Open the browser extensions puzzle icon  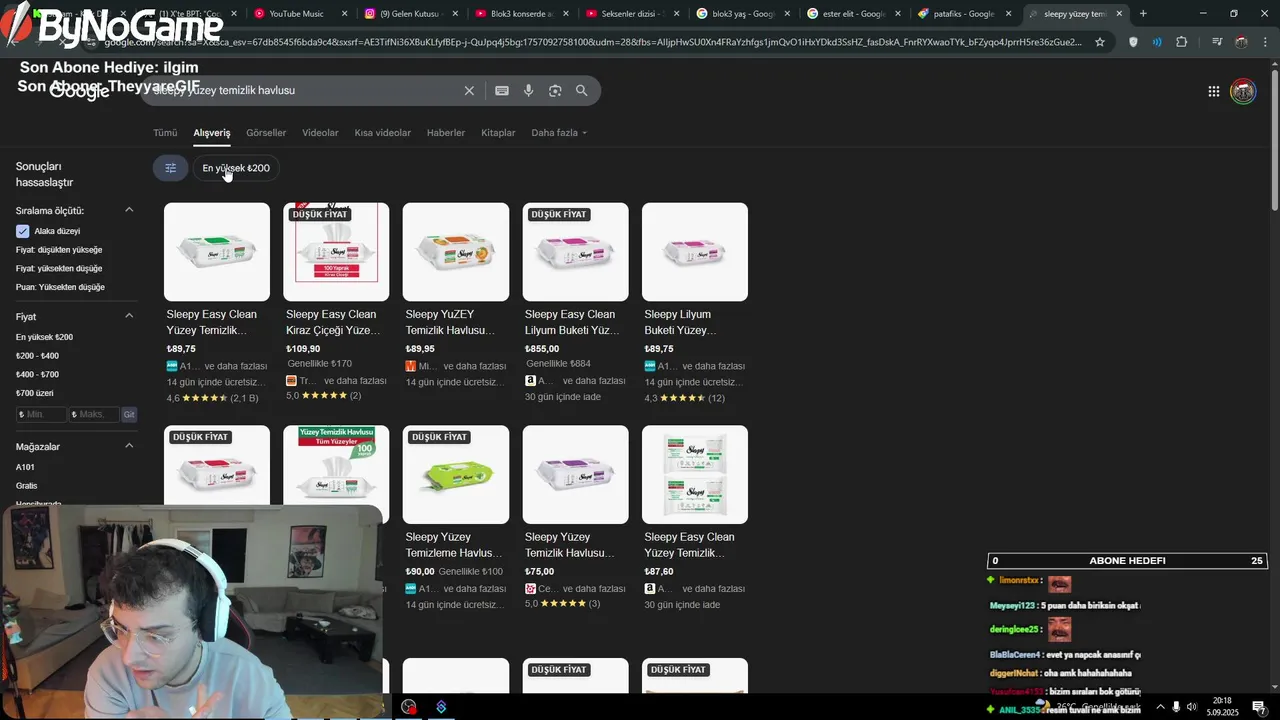[x=1182, y=42]
